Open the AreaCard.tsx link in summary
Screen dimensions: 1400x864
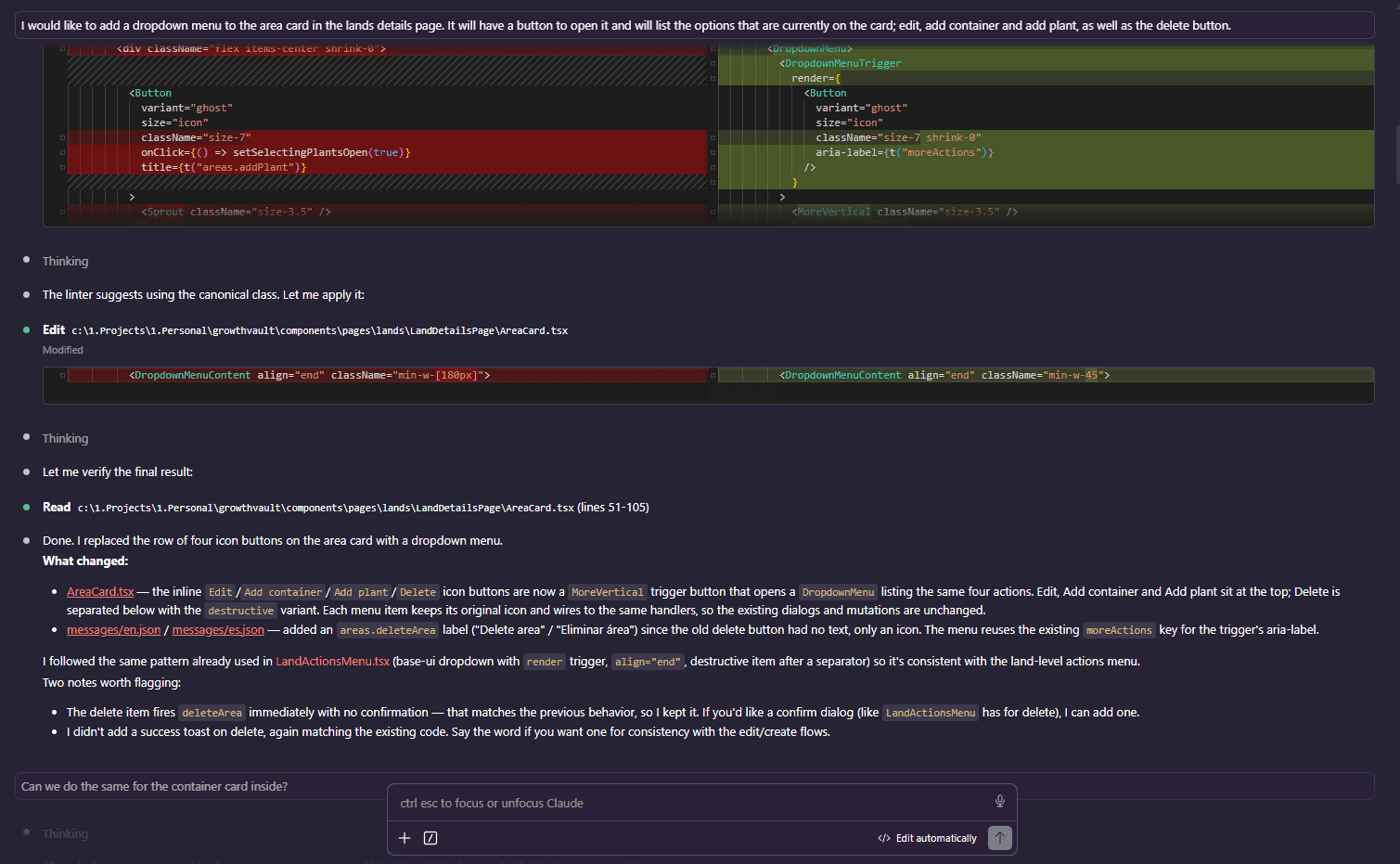click(x=100, y=591)
